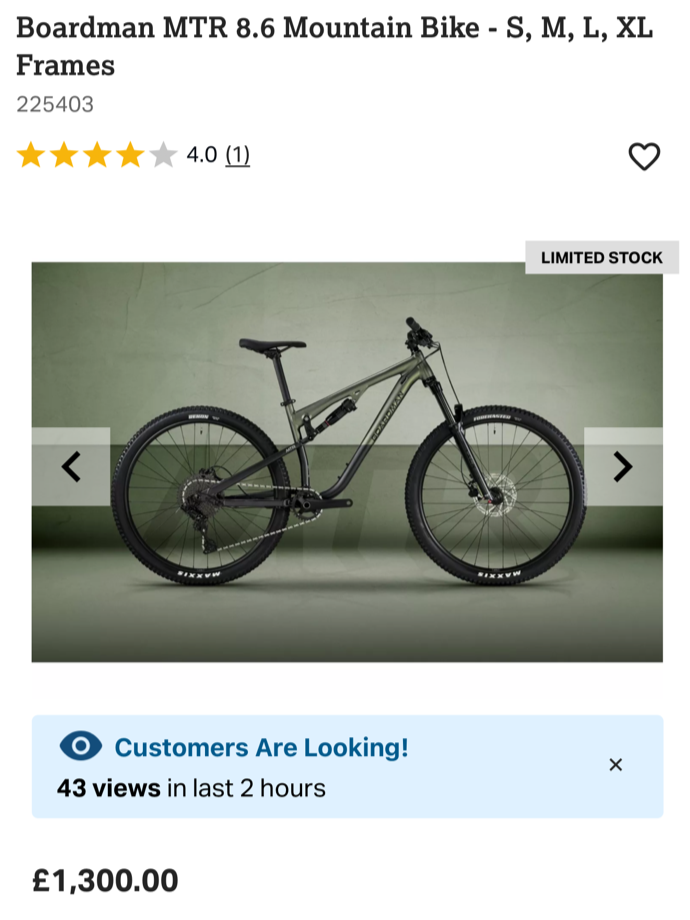Click the fourth gold star
Image resolution: width=690 pixels, height=920 pixels.
click(128, 155)
